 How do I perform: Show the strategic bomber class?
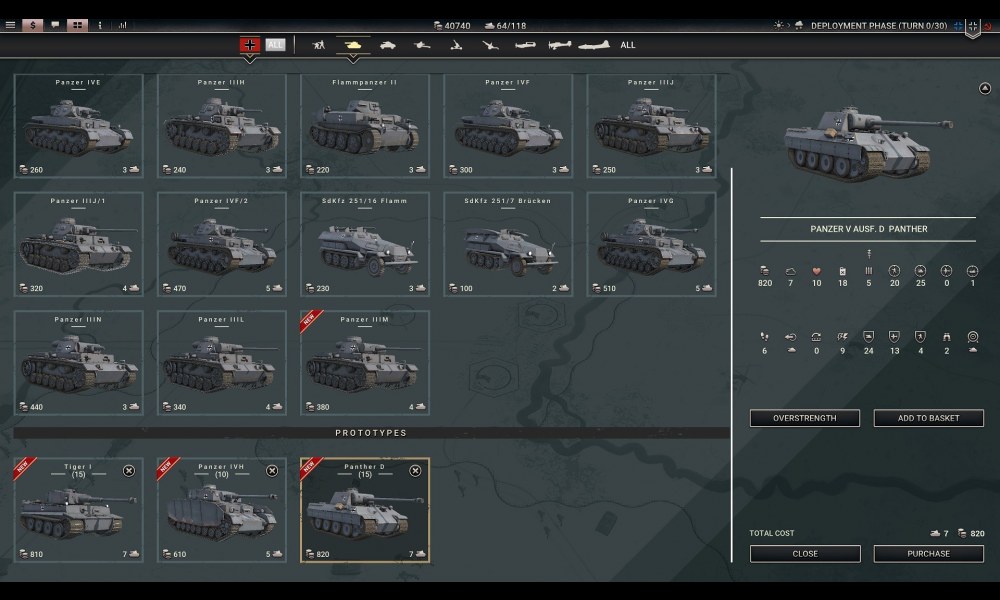(x=594, y=45)
